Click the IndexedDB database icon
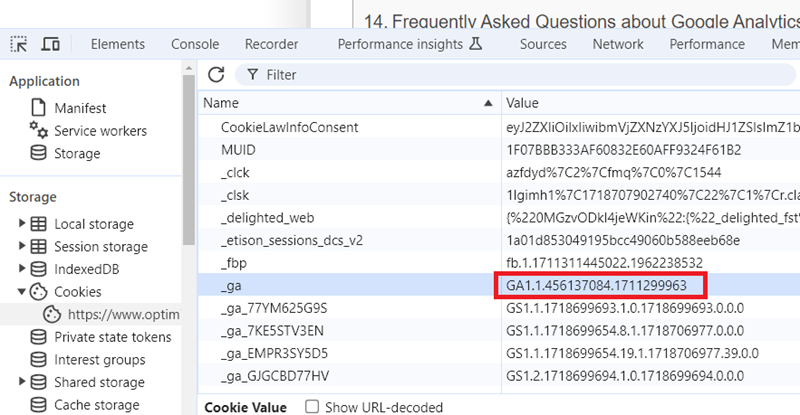Viewport: 800px width, 415px height. [38, 269]
